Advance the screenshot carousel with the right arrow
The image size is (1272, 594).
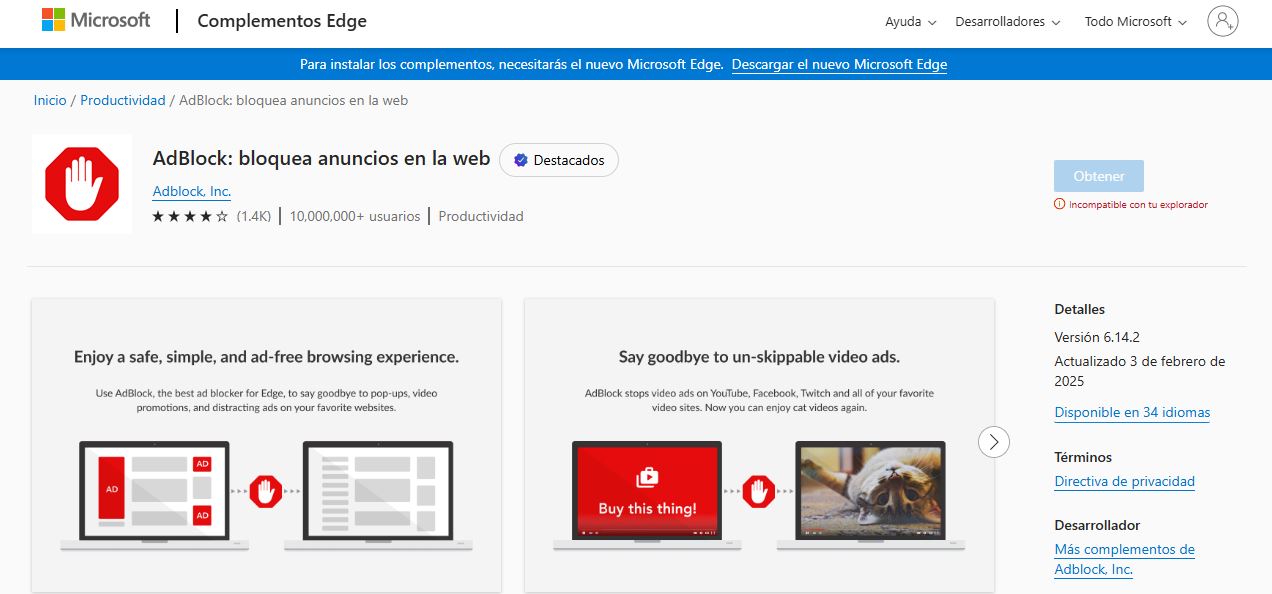click(993, 441)
